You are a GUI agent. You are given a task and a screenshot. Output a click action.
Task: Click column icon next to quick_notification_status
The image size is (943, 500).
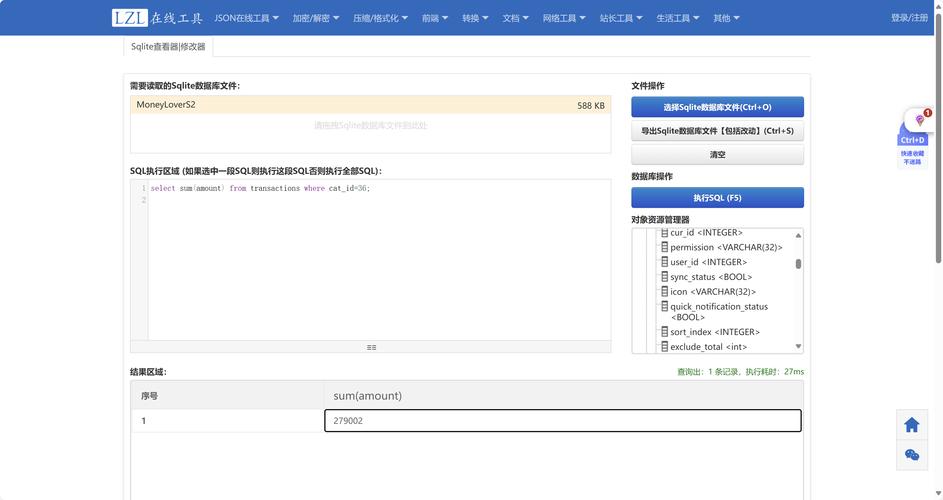point(665,306)
